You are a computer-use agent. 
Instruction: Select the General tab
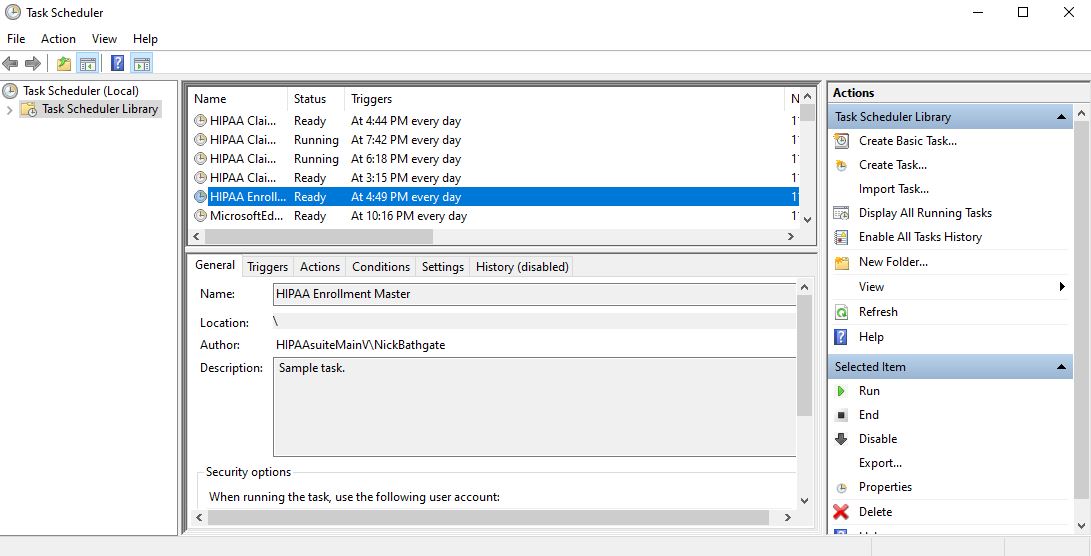[x=215, y=265]
